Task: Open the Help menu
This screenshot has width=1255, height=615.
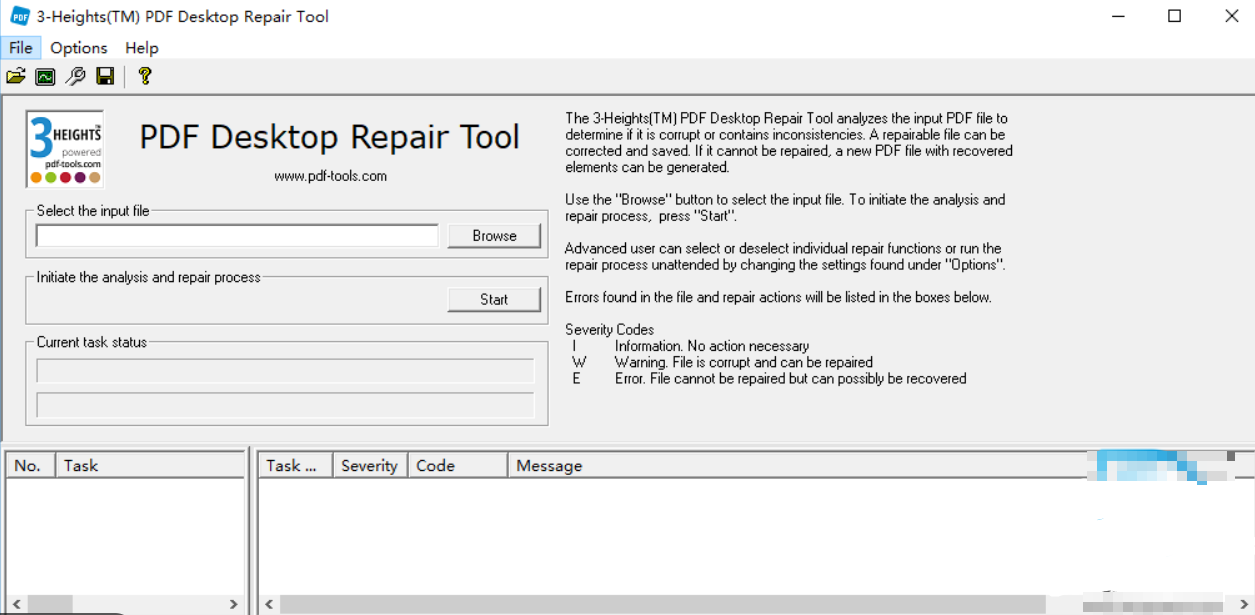Action: click(x=142, y=48)
